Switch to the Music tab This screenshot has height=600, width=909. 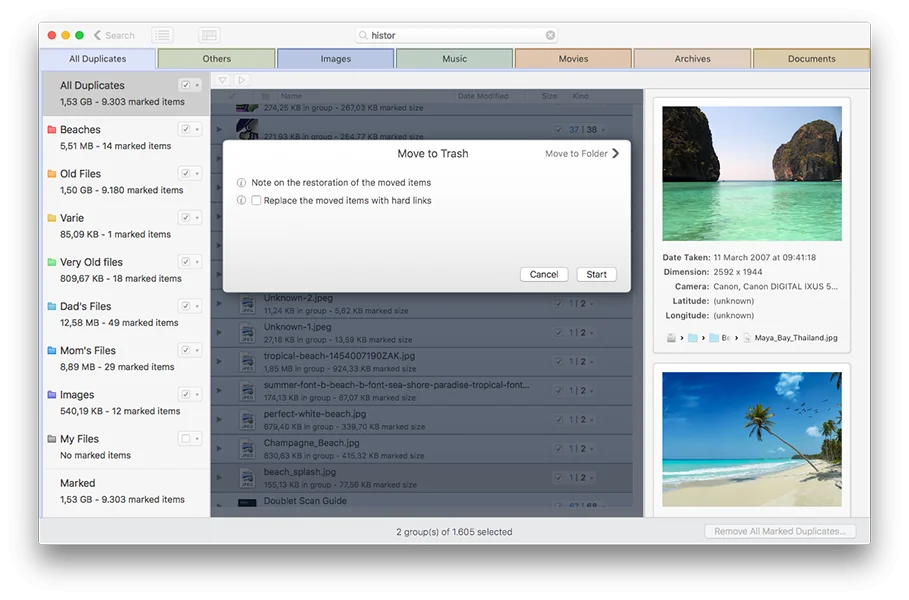pos(454,59)
